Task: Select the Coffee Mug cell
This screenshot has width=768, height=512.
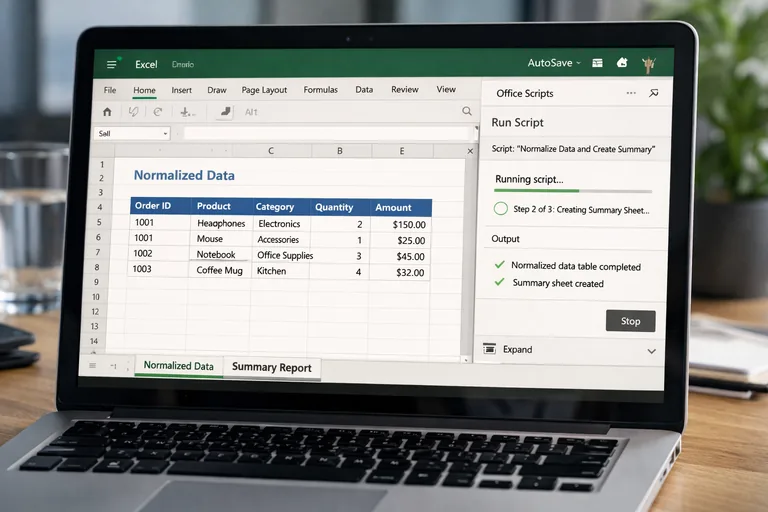Action: click(219, 270)
